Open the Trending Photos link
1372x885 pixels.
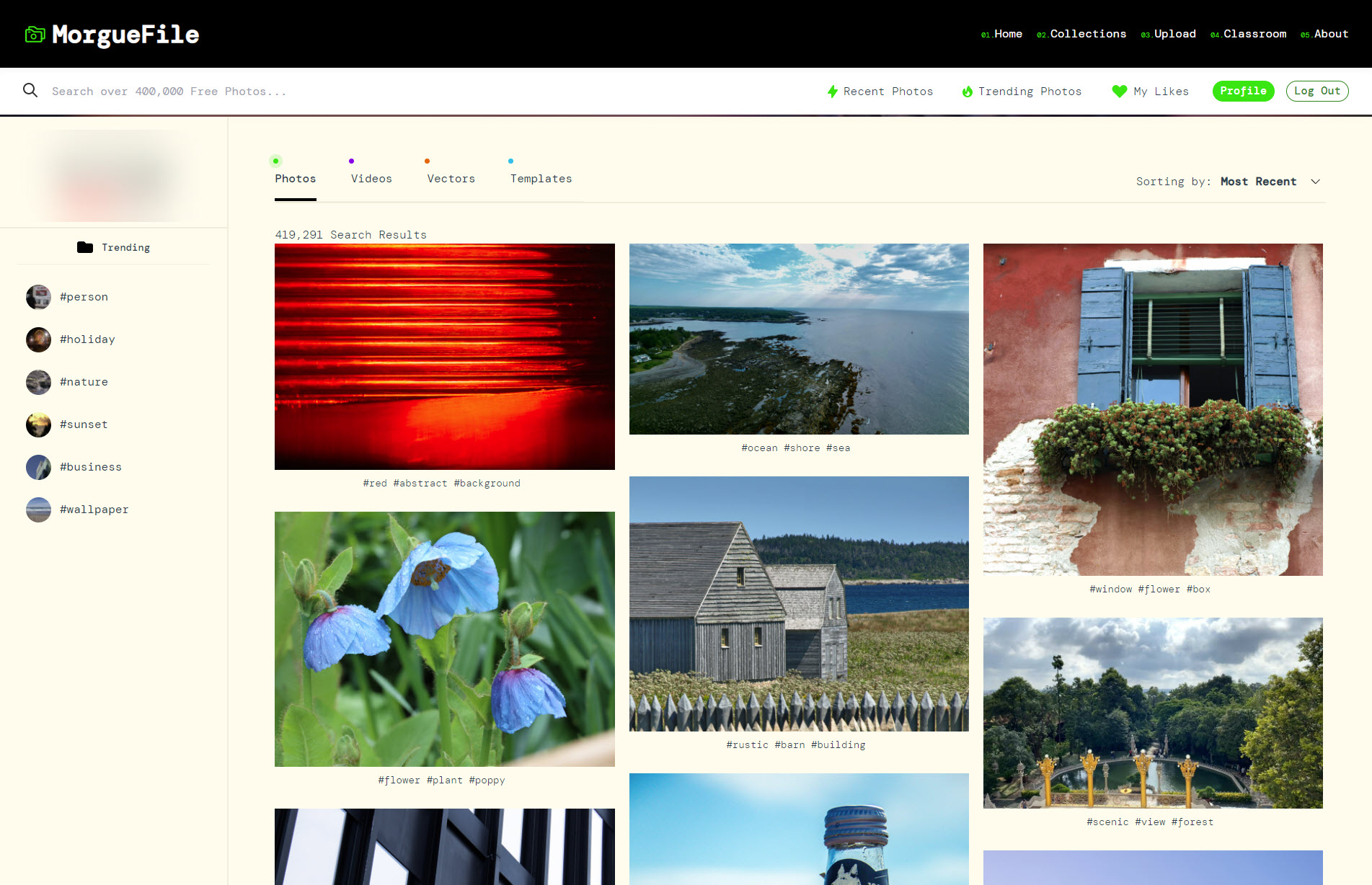(x=1022, y=92)
